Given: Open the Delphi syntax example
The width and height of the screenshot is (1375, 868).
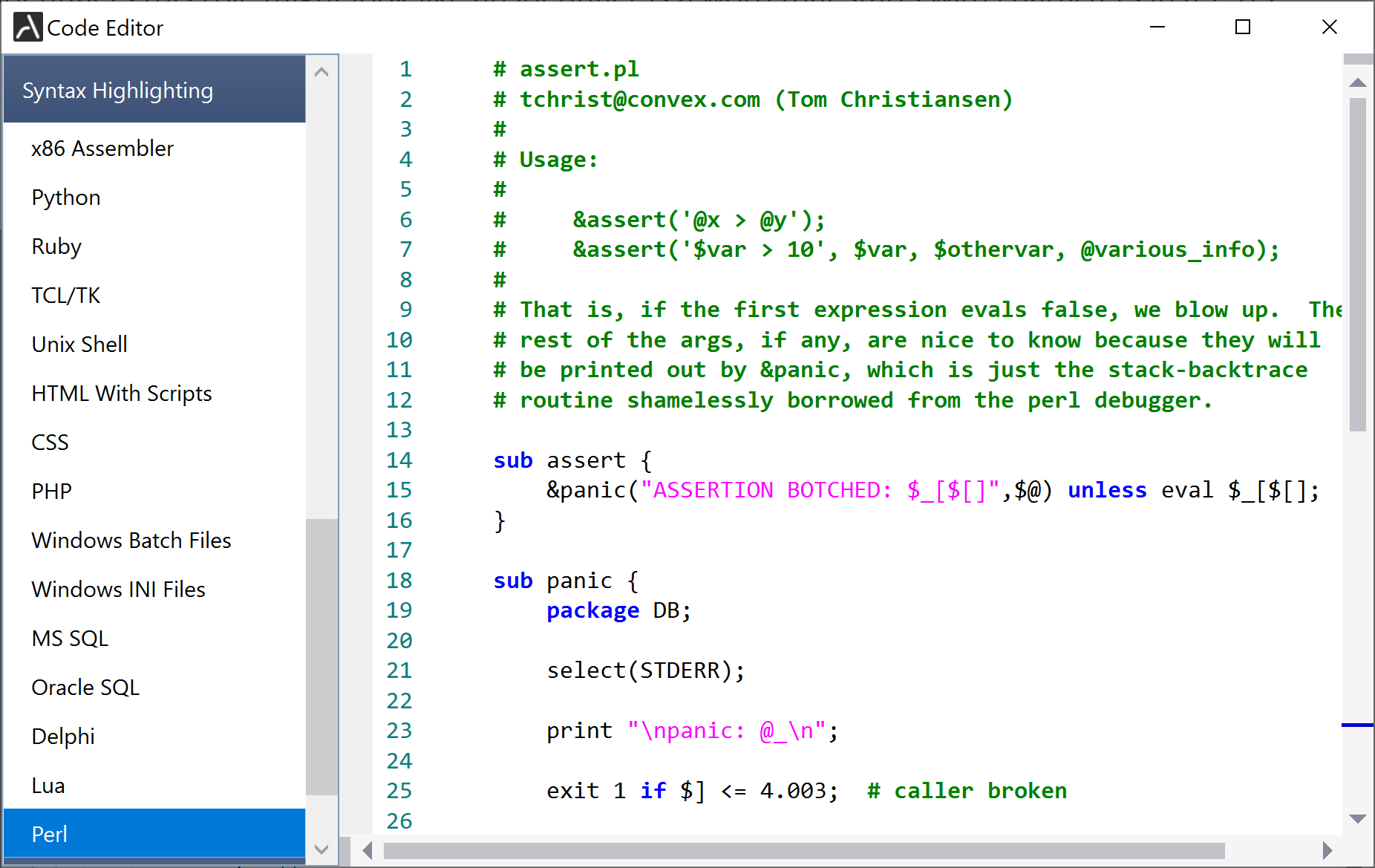Looking at the screenshot, I should click(63, 736).
